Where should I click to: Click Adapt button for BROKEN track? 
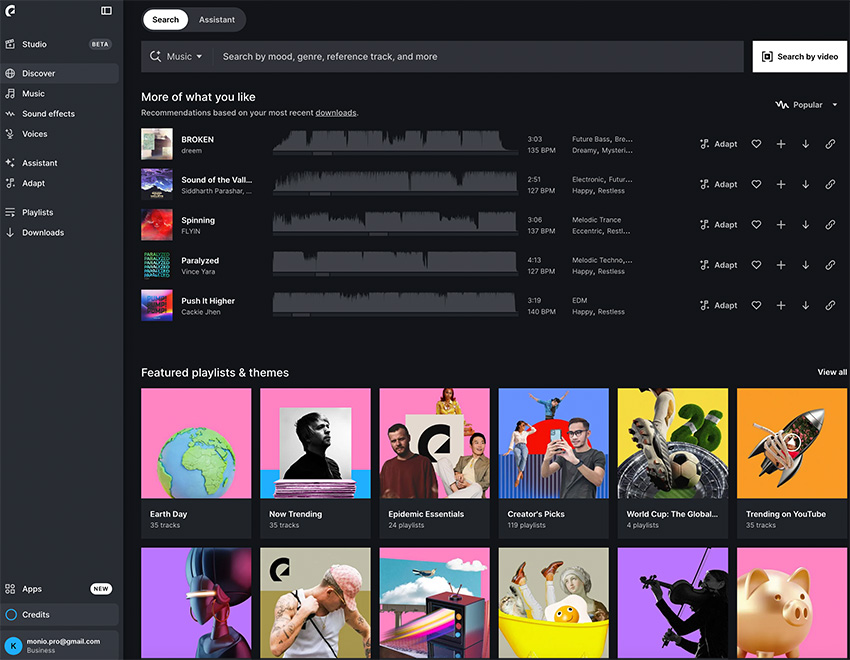point(718,144)
